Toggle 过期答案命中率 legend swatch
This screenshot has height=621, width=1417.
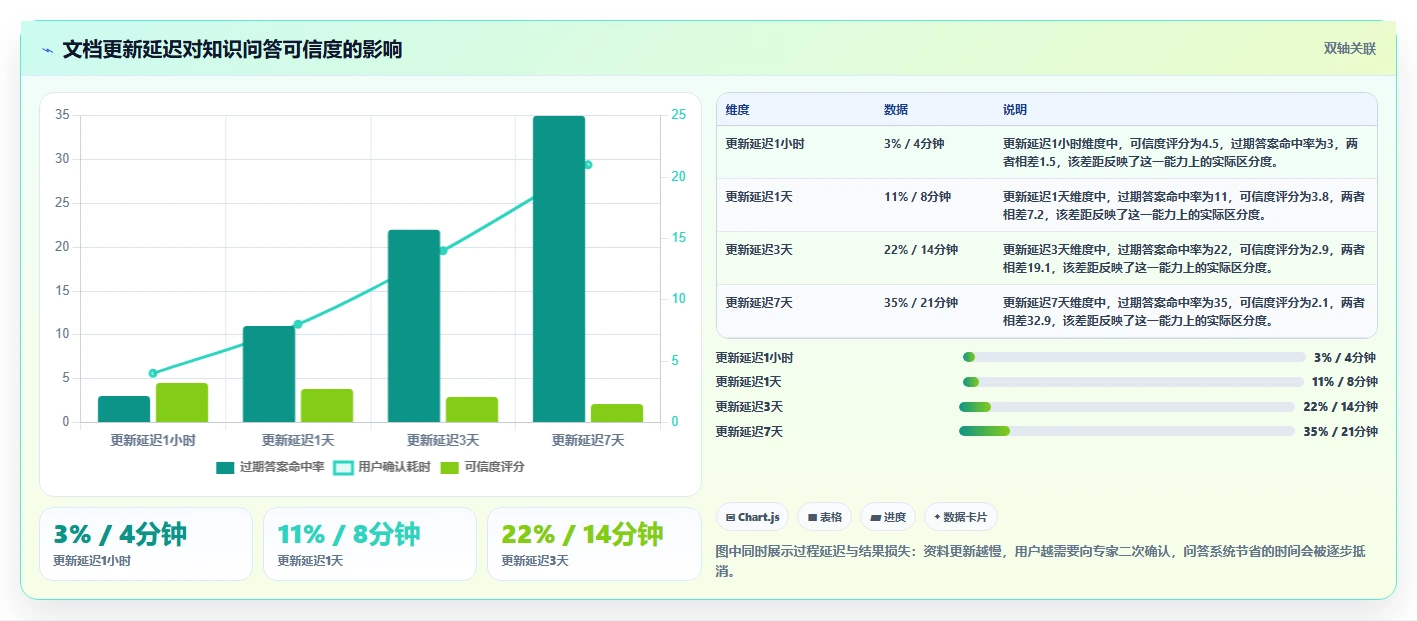point(225,467)
